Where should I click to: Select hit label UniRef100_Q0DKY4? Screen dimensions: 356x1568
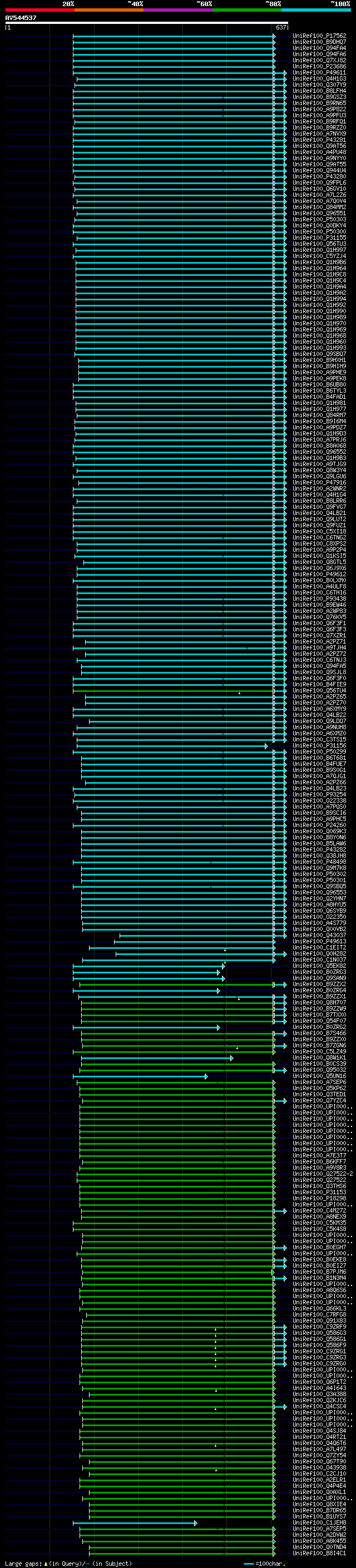coord(319,225)
